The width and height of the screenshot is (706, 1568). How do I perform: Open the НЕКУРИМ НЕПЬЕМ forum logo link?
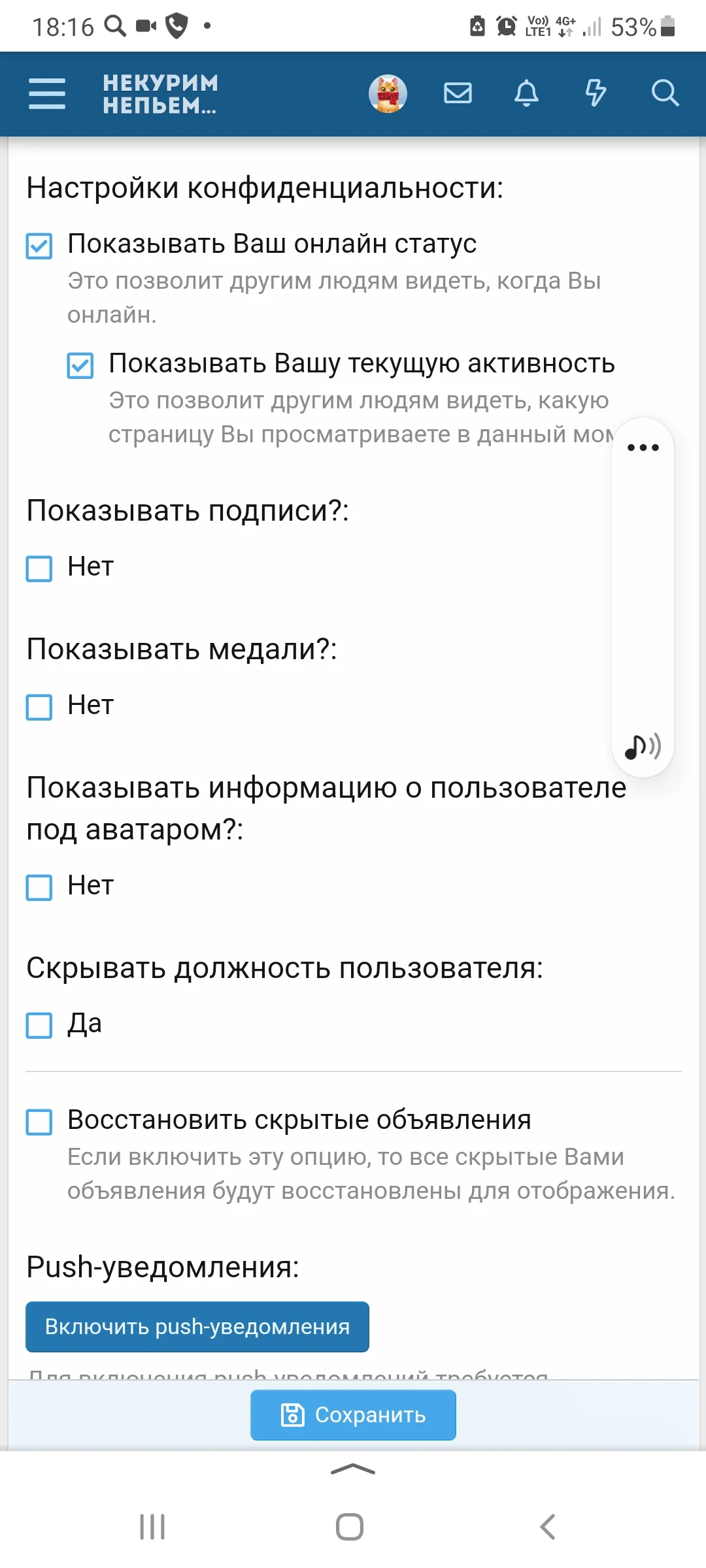[160, 93]
